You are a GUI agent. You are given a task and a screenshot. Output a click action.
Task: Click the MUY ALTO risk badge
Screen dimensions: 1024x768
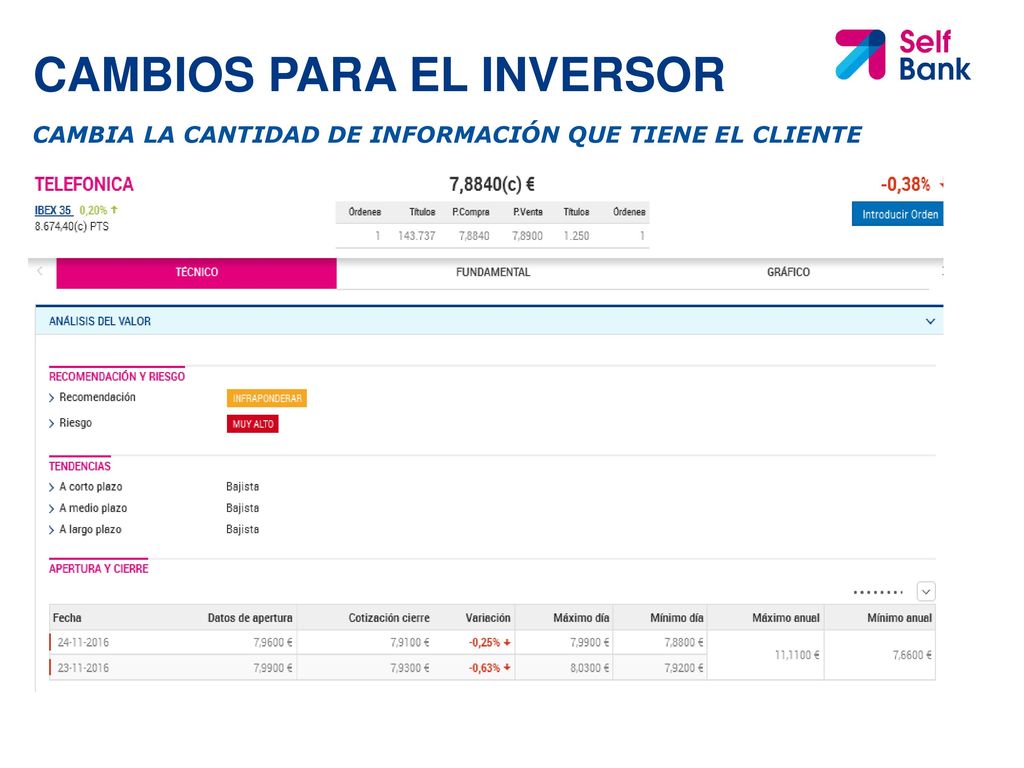(x=253, y=424)
